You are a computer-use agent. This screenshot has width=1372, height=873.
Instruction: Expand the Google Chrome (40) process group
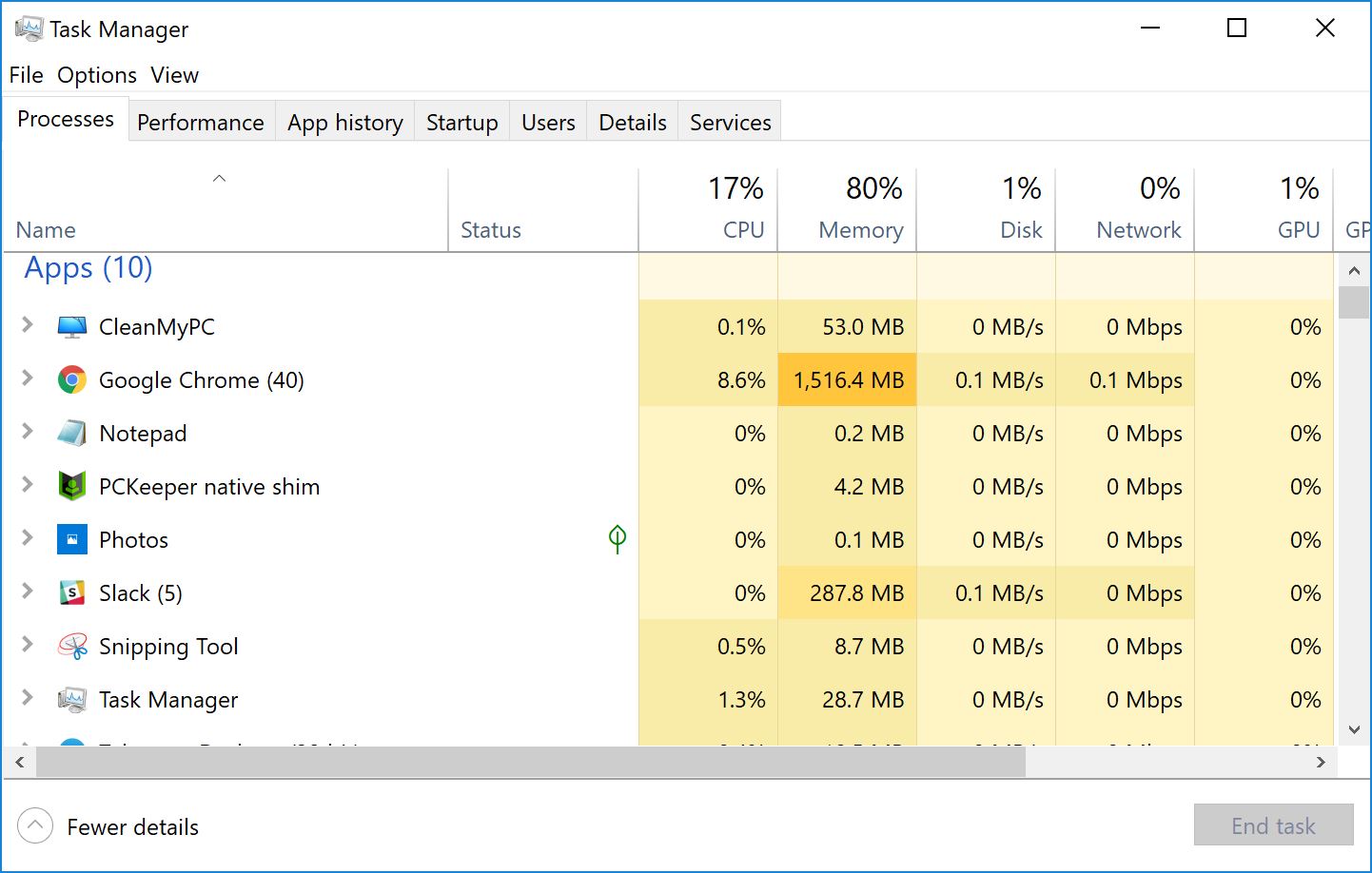pyautogui.click(x=28, y=378)
